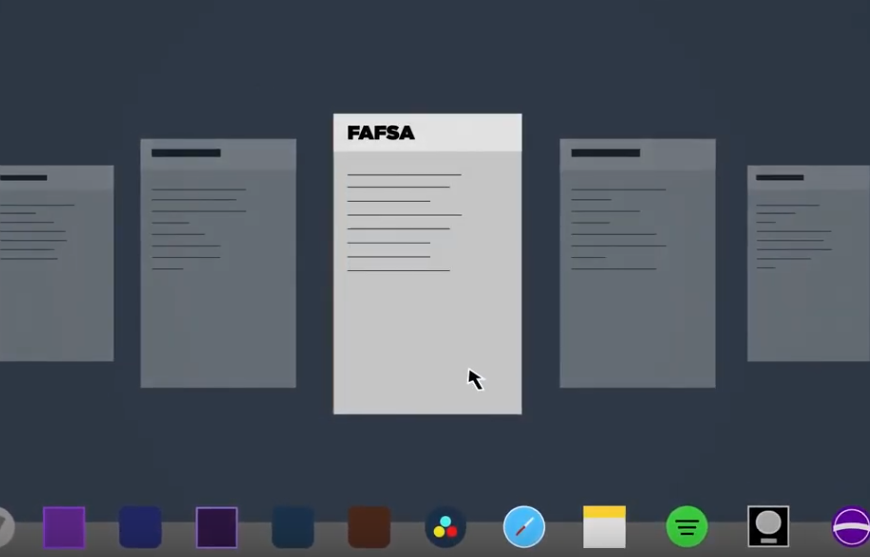Open the brown square dock icon

369,527
